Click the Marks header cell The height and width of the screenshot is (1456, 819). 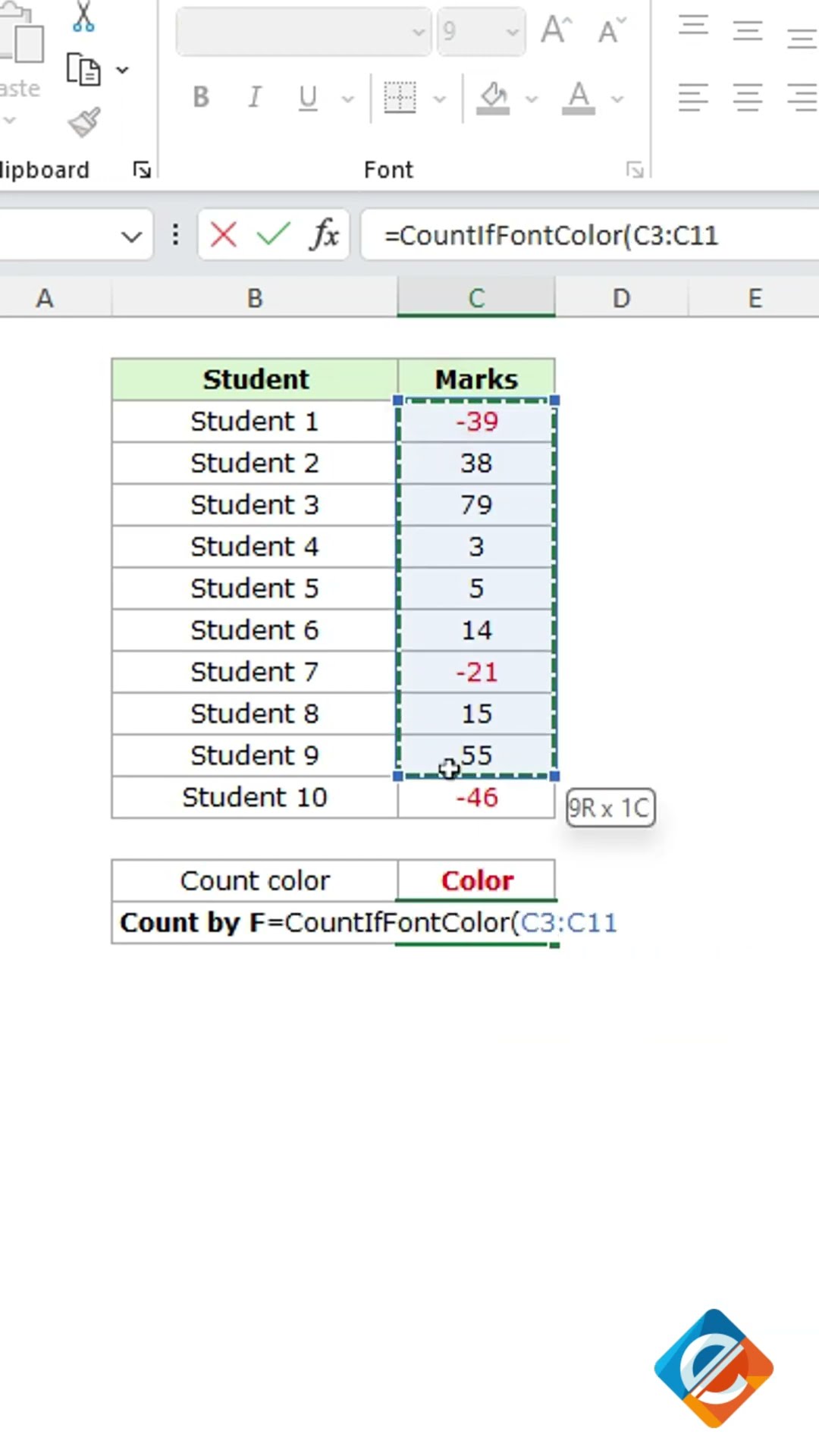476,379
